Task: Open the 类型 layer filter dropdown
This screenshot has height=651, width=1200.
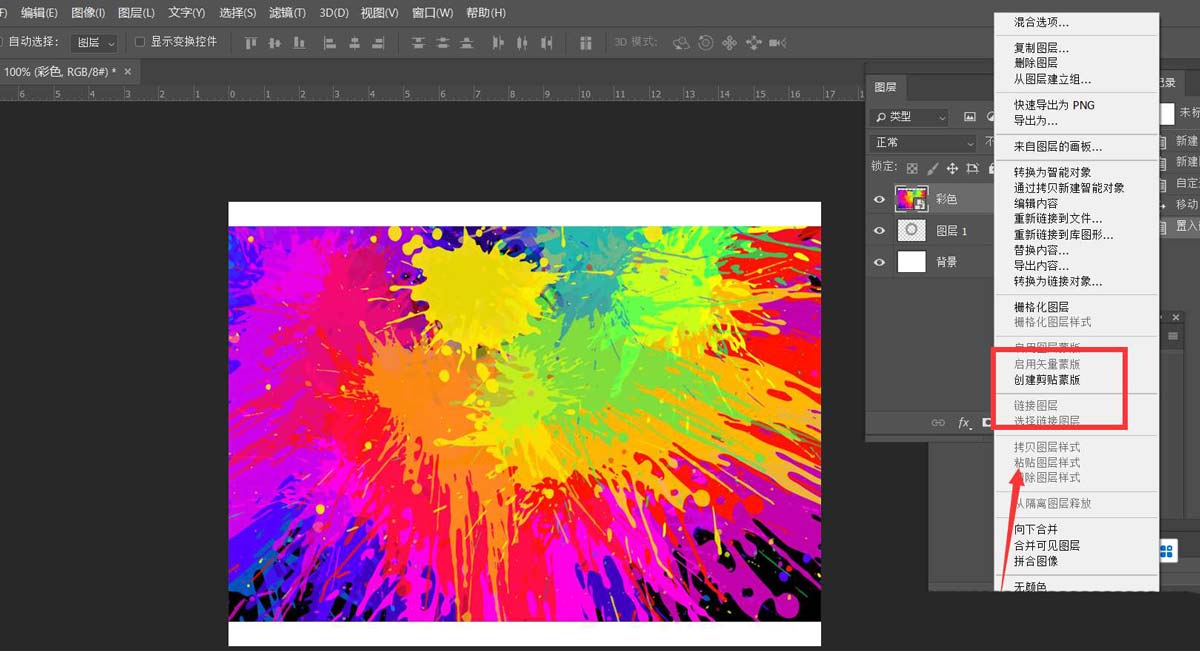Action: click(x=908, y=117)
